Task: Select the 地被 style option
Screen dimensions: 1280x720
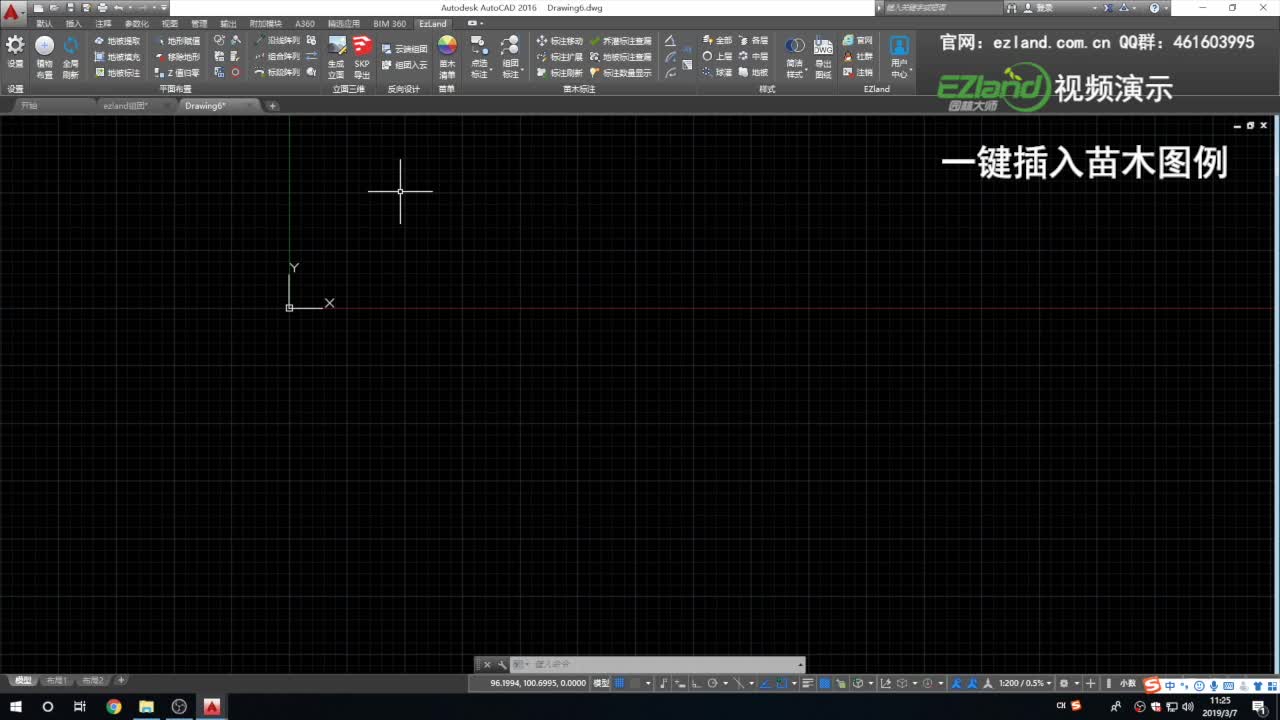Action: (754, 73)
